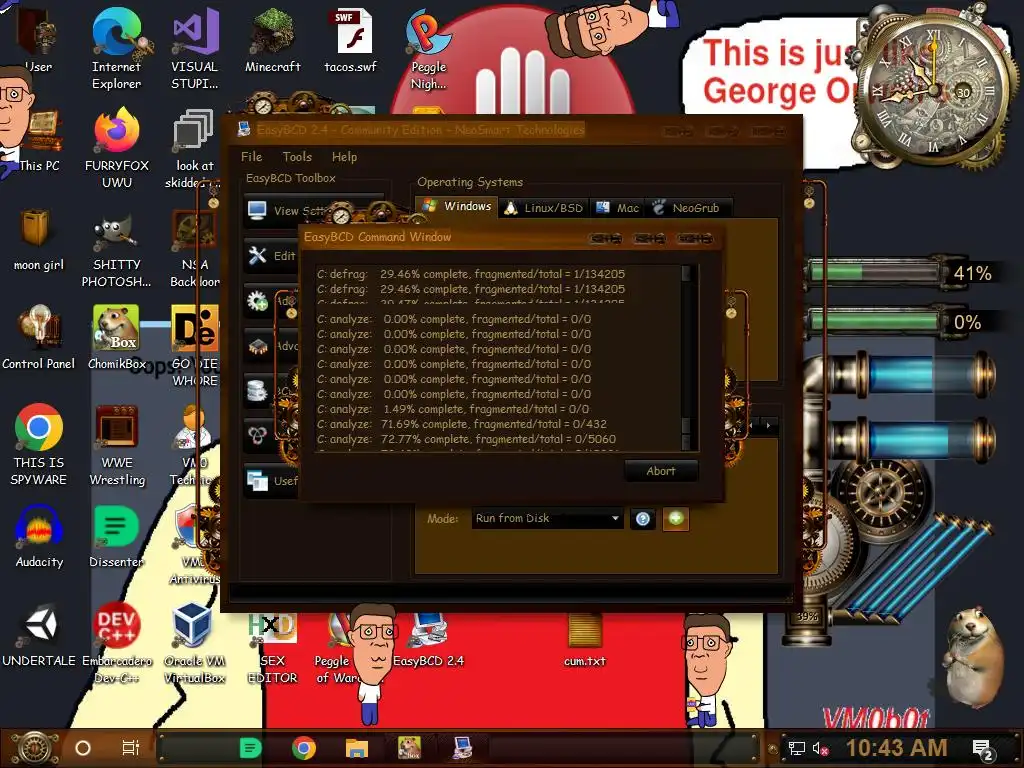Click the 'C: analyze: 71.69% complete' output line
The image size is (1024, 768).
462,424
